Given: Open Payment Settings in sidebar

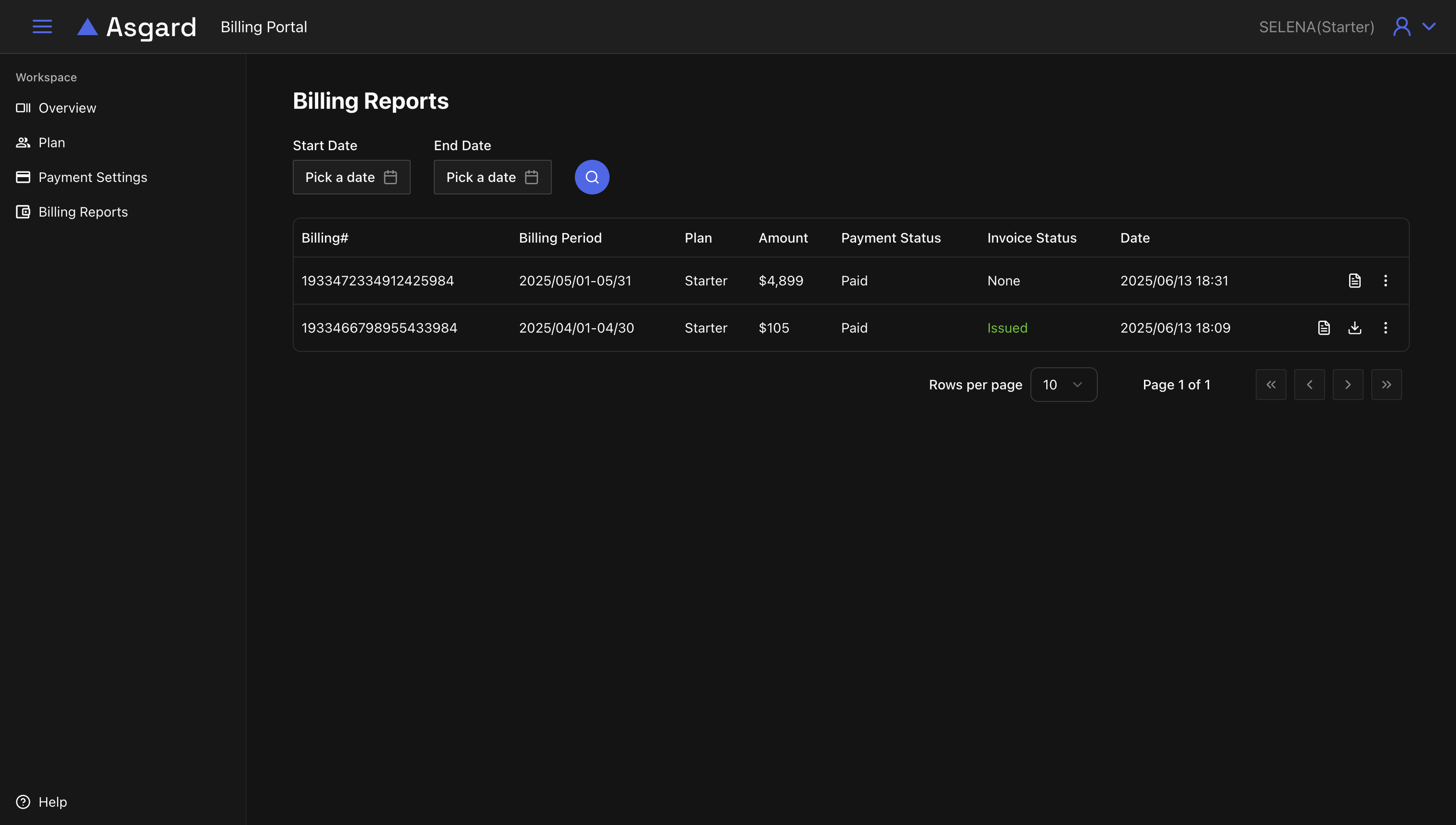Looking at the screenshot, I should click(x=92, y=177).
